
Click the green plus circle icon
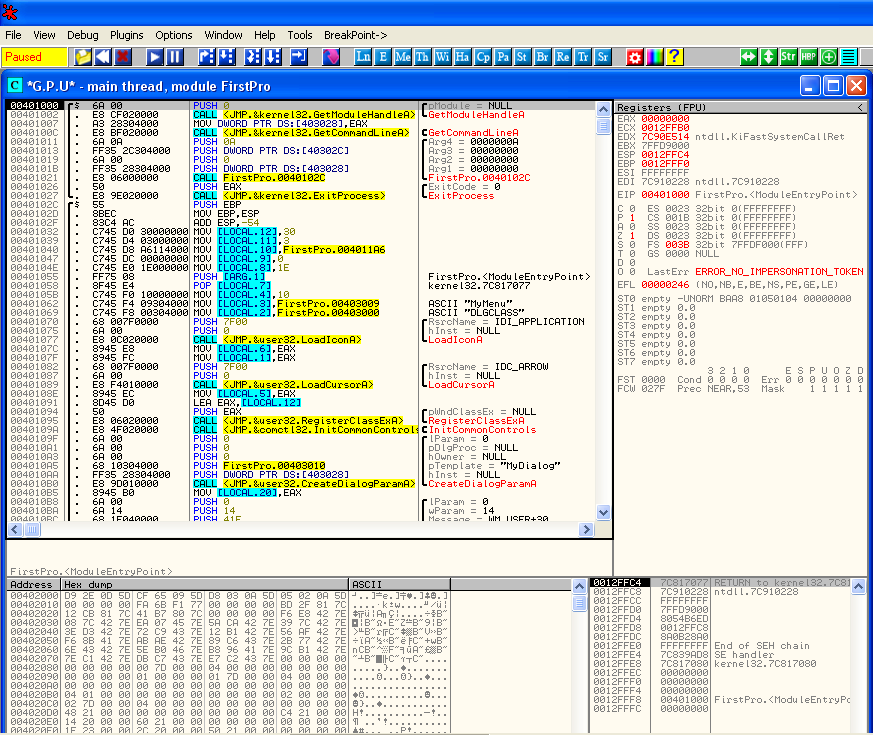(x=829, y=57)
